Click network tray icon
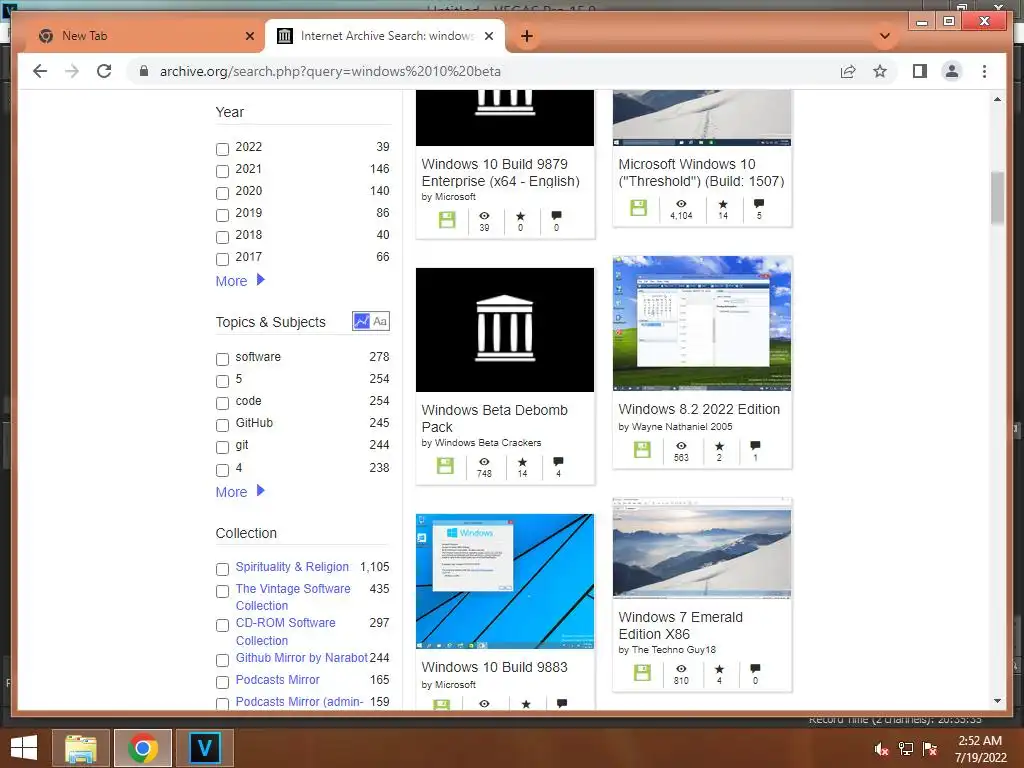Viewport: 1024px width, 768px height. click(906, 749)
